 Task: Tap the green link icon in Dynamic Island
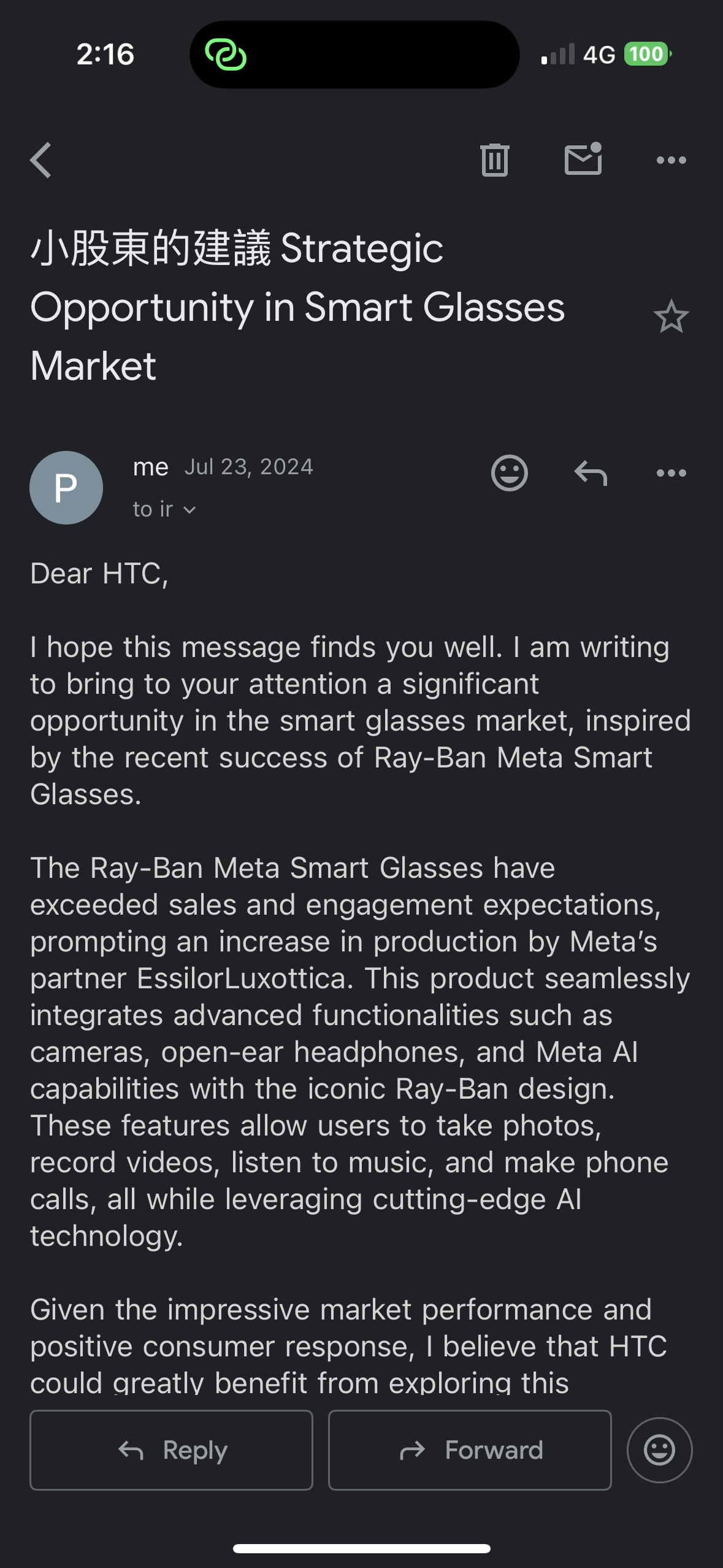(x=226, y=55)
